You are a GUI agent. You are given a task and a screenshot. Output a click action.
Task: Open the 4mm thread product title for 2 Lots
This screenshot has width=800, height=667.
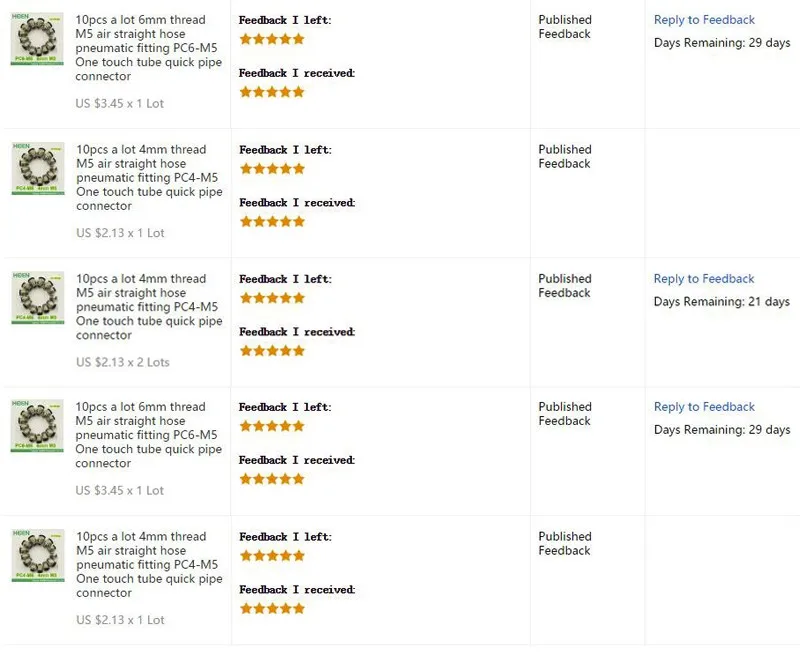pyautogui.click(x=149, y=307)
